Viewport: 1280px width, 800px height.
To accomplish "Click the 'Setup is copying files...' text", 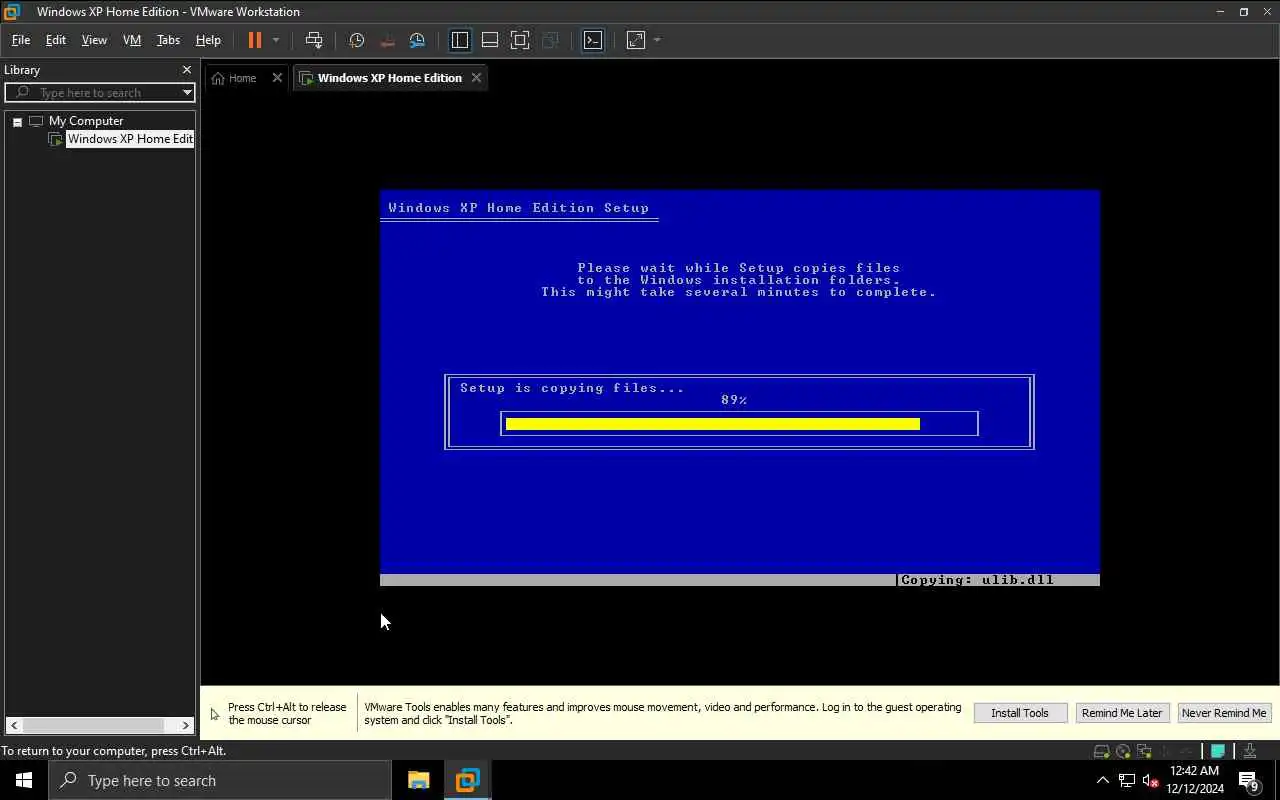I will pos(572,388).
